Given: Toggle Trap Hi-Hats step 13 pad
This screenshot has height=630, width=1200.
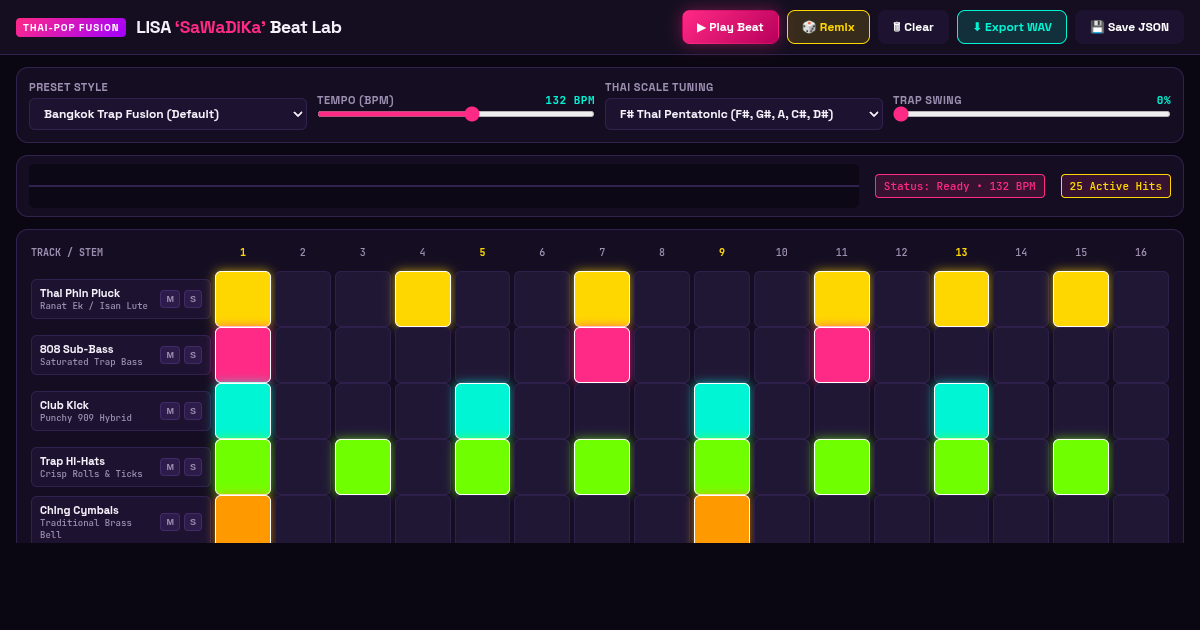Looking at the screenshot, I should pos(961,467).
